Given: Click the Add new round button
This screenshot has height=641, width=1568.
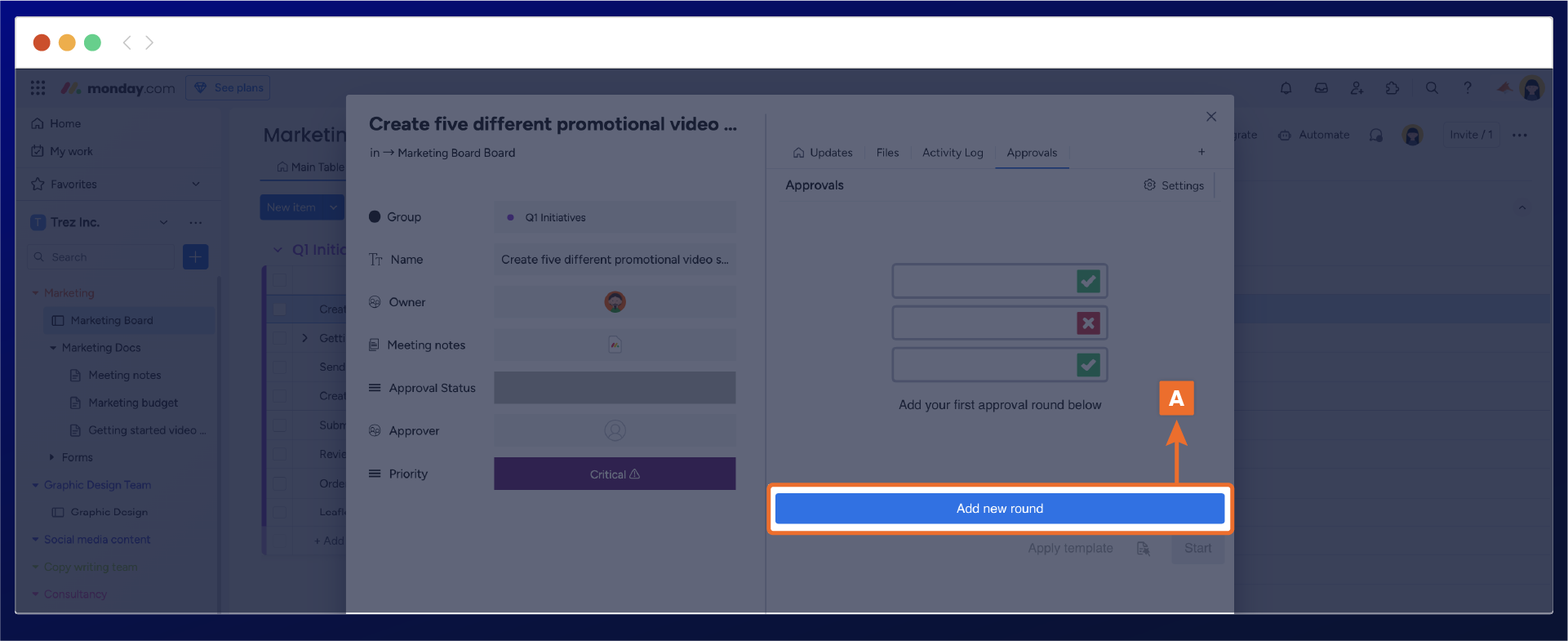Looking at the screenshot, I should click(x=999, y=509).
